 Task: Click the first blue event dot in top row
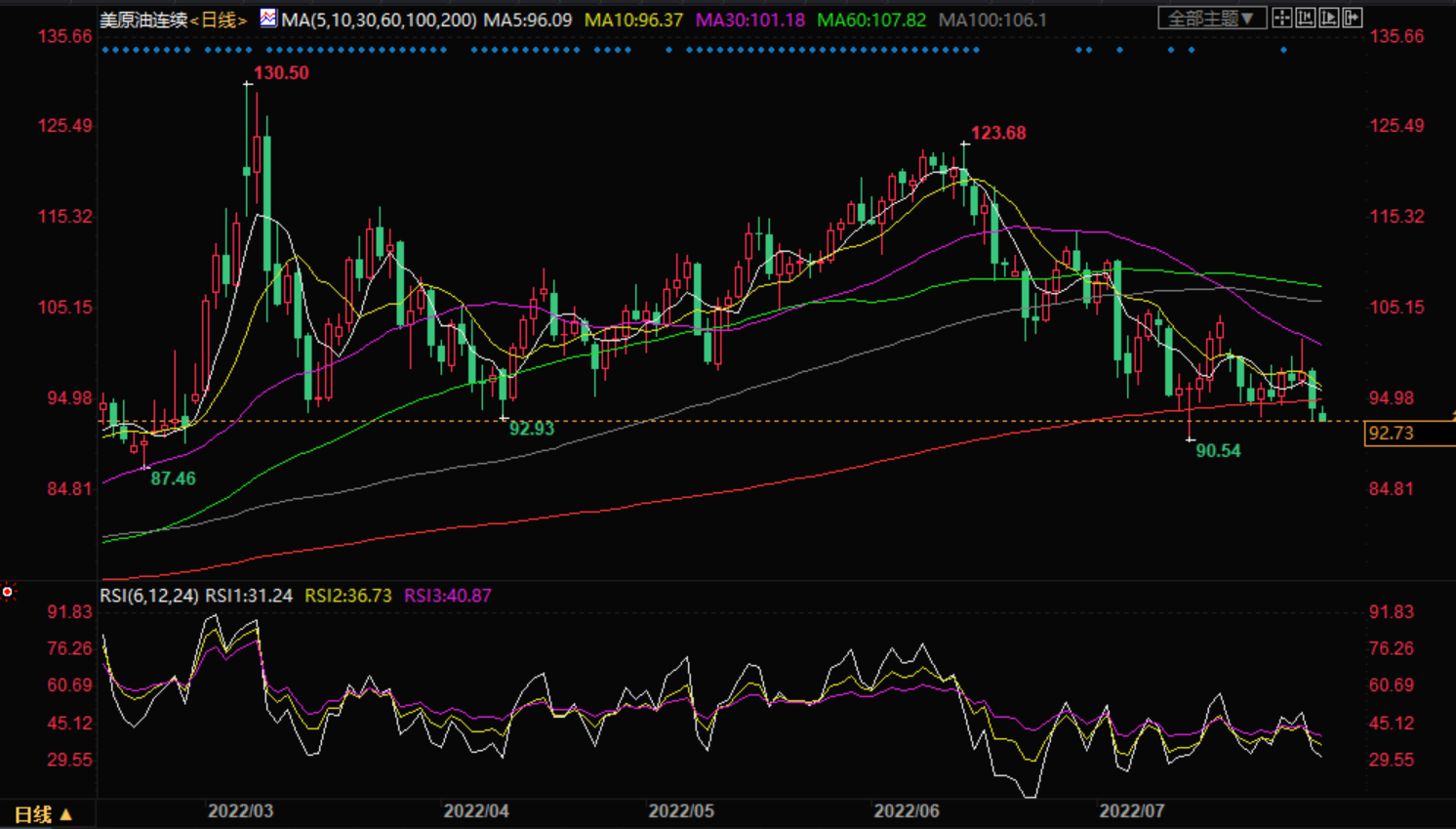pyautogui.click(x=105, y=50)
